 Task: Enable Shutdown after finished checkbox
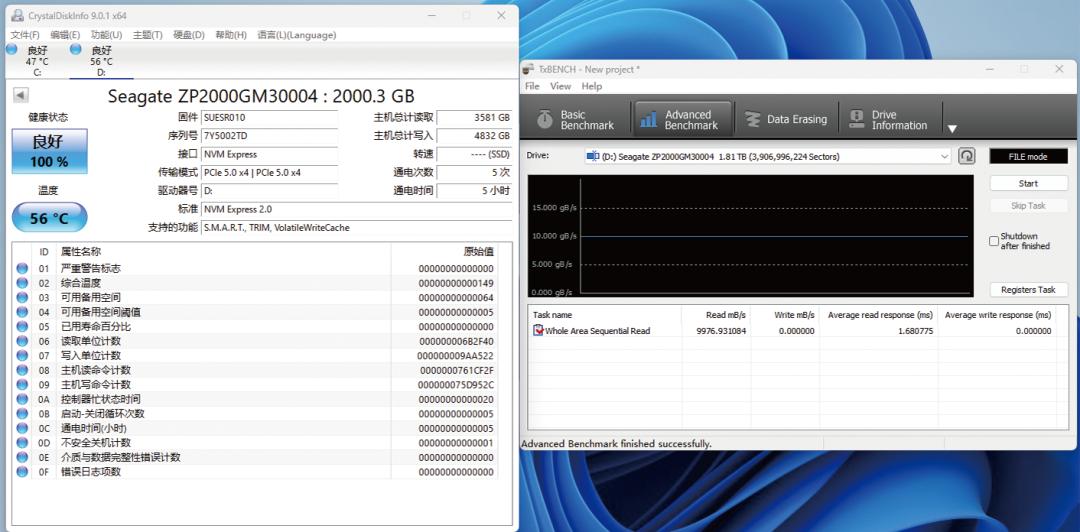[993, 241]
